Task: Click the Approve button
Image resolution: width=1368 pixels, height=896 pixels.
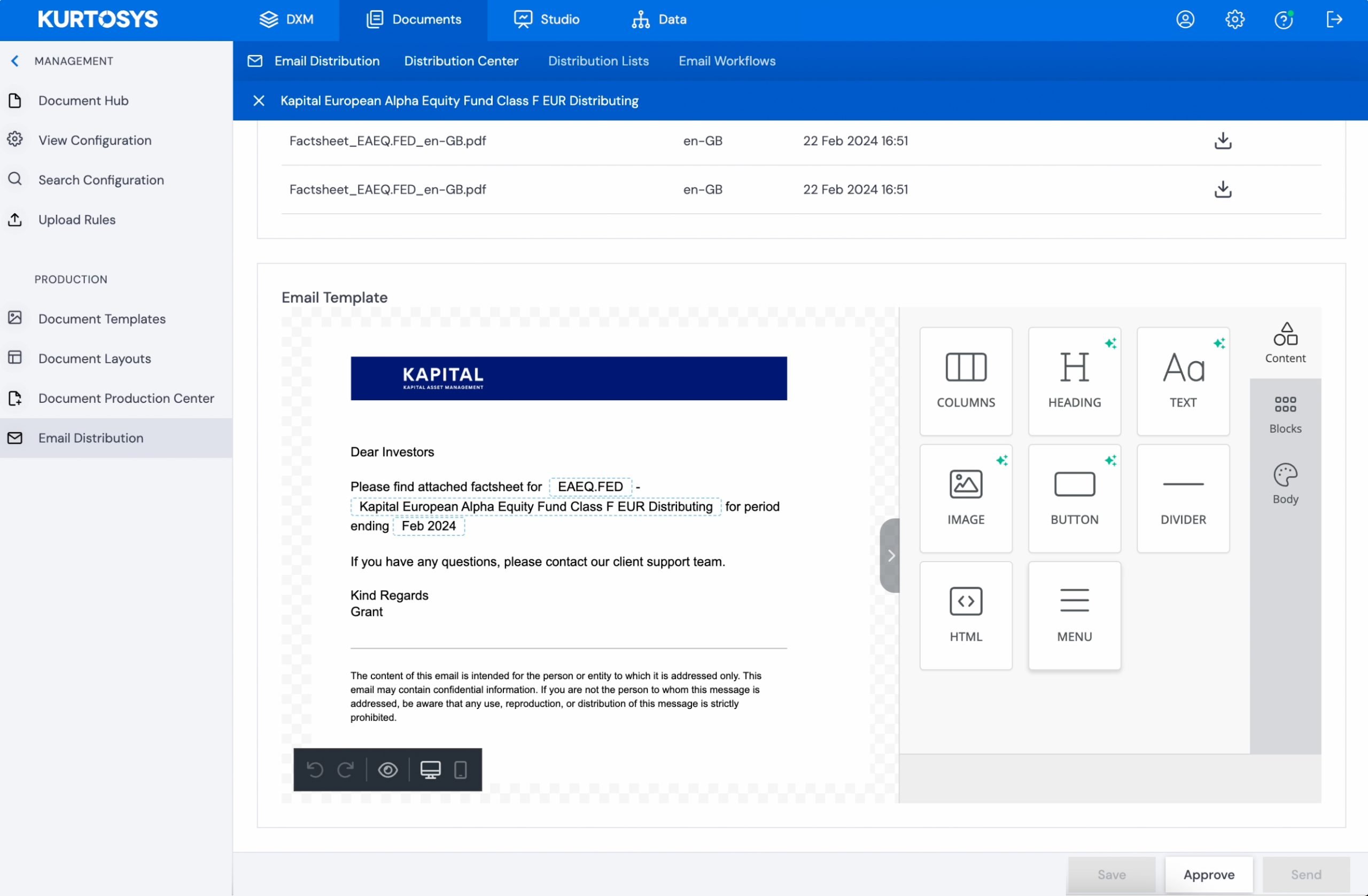Action: tap(1209, 874)
